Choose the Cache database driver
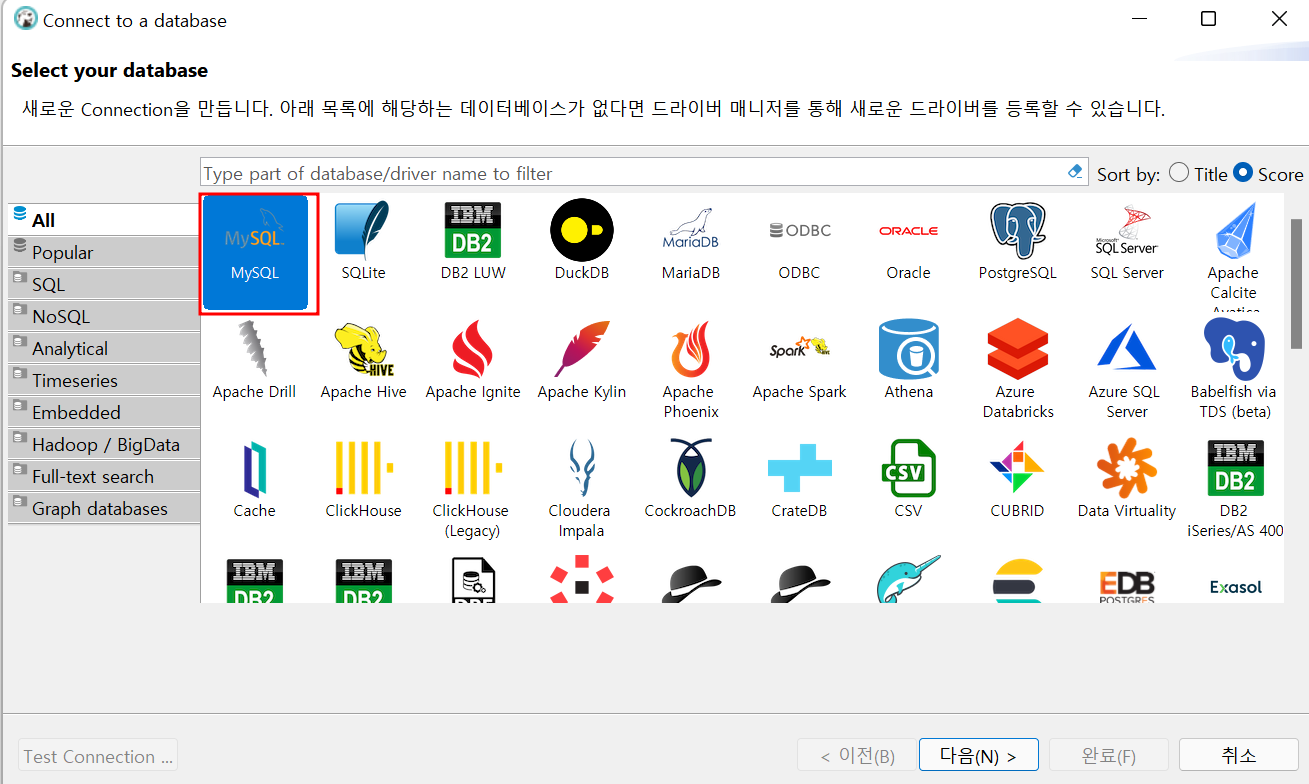Viewport: 1309px width, 784px height. pyautogui.click(x=254, y=479)
